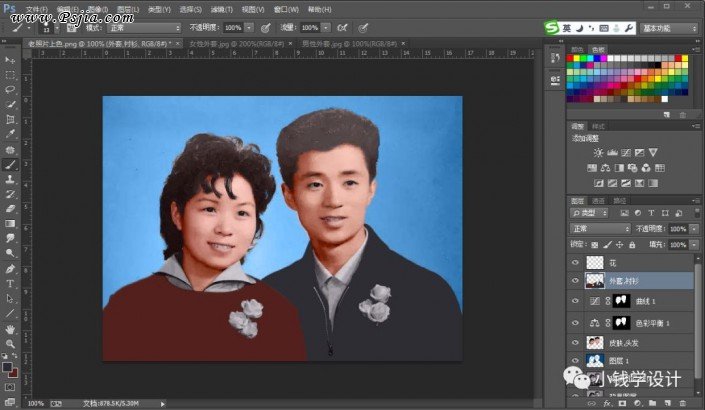The width and height of the screenshot is (705, 410).
Task: Toggle visibility of the 色彩平衡 1 layer
Action: (575, 322)
